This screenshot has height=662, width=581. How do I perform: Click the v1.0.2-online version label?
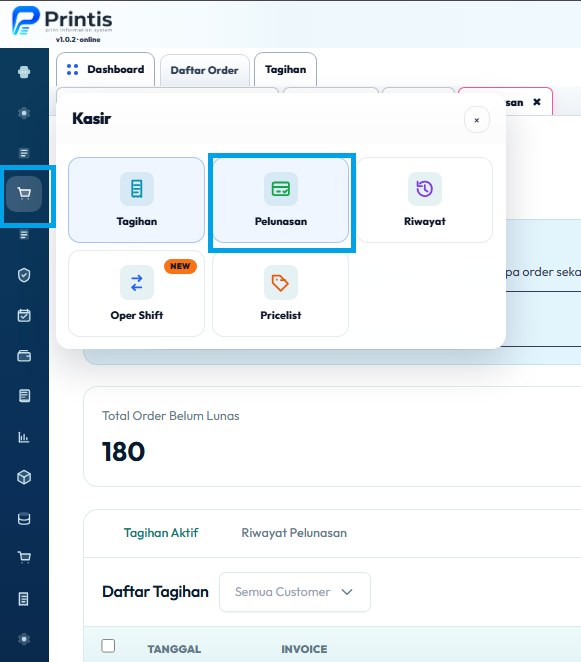pos(78,40)
